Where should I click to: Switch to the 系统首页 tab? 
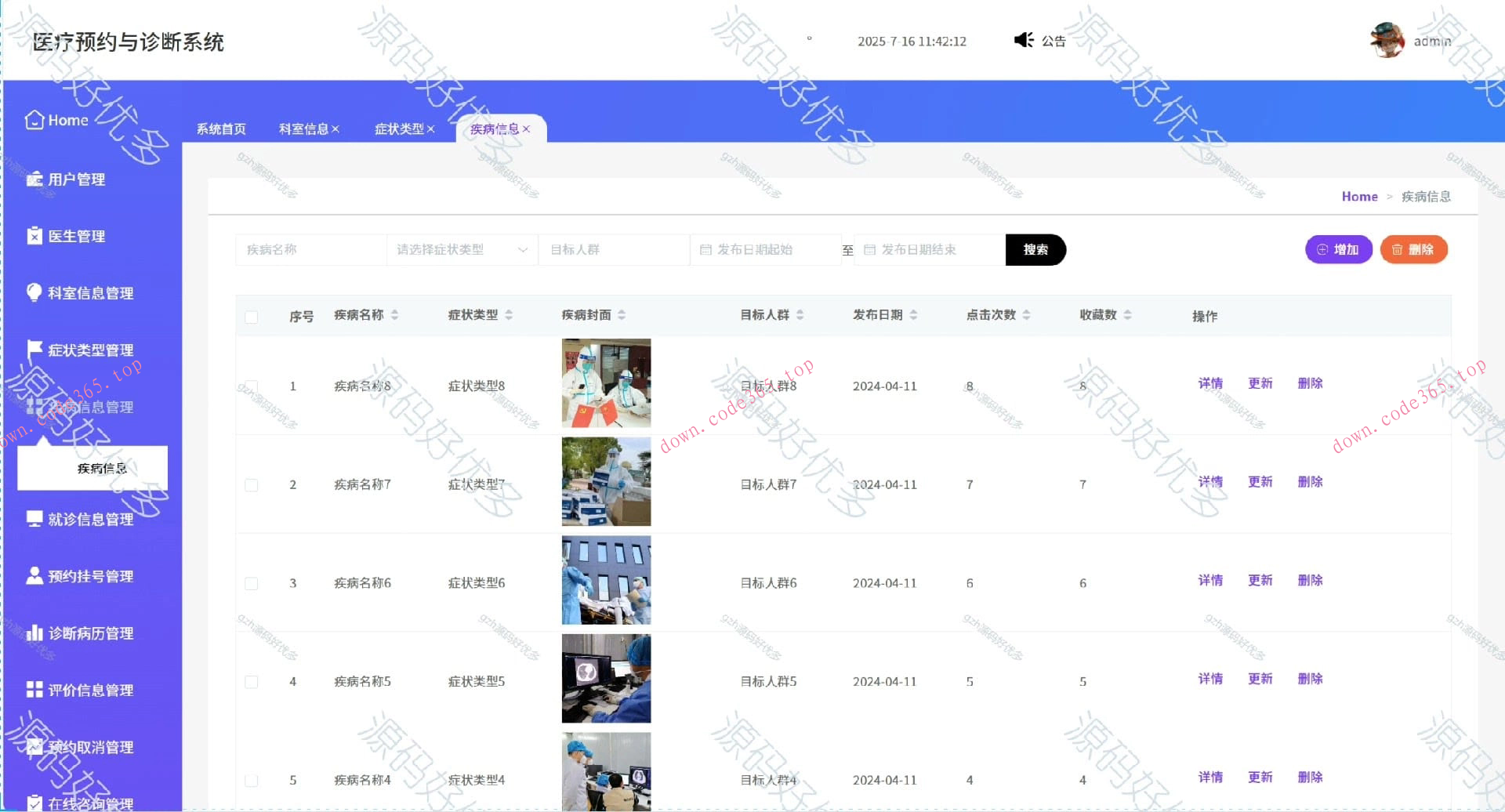click(222, 129)
